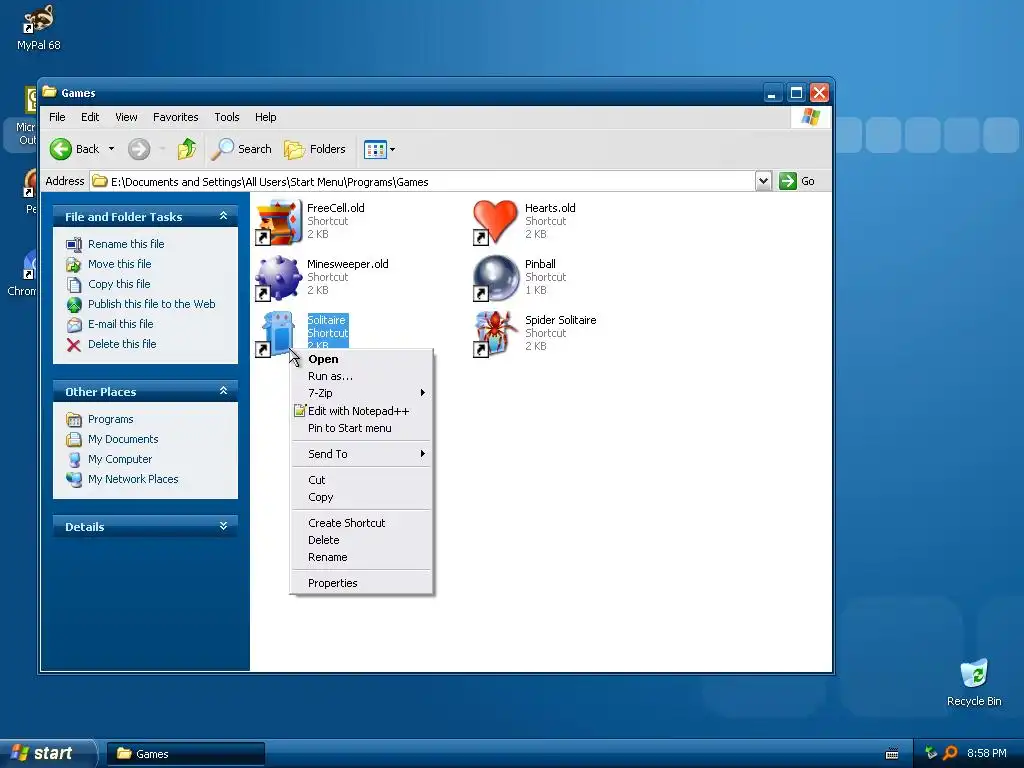Expand the Details panel
This screenshot has height=768, width=1024.
[x=223, y=526]
